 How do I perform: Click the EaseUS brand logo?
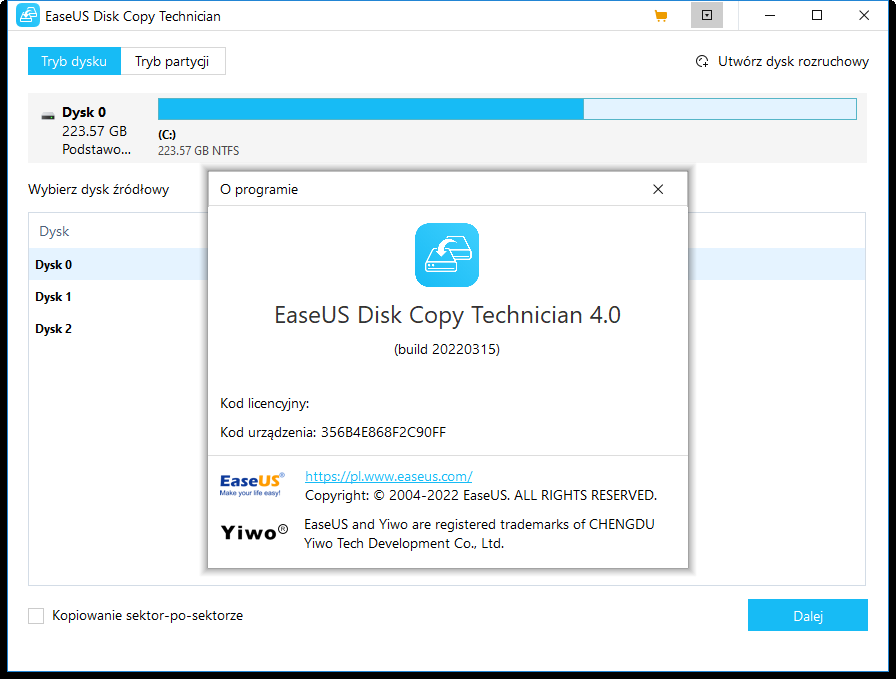coord(252,484)
